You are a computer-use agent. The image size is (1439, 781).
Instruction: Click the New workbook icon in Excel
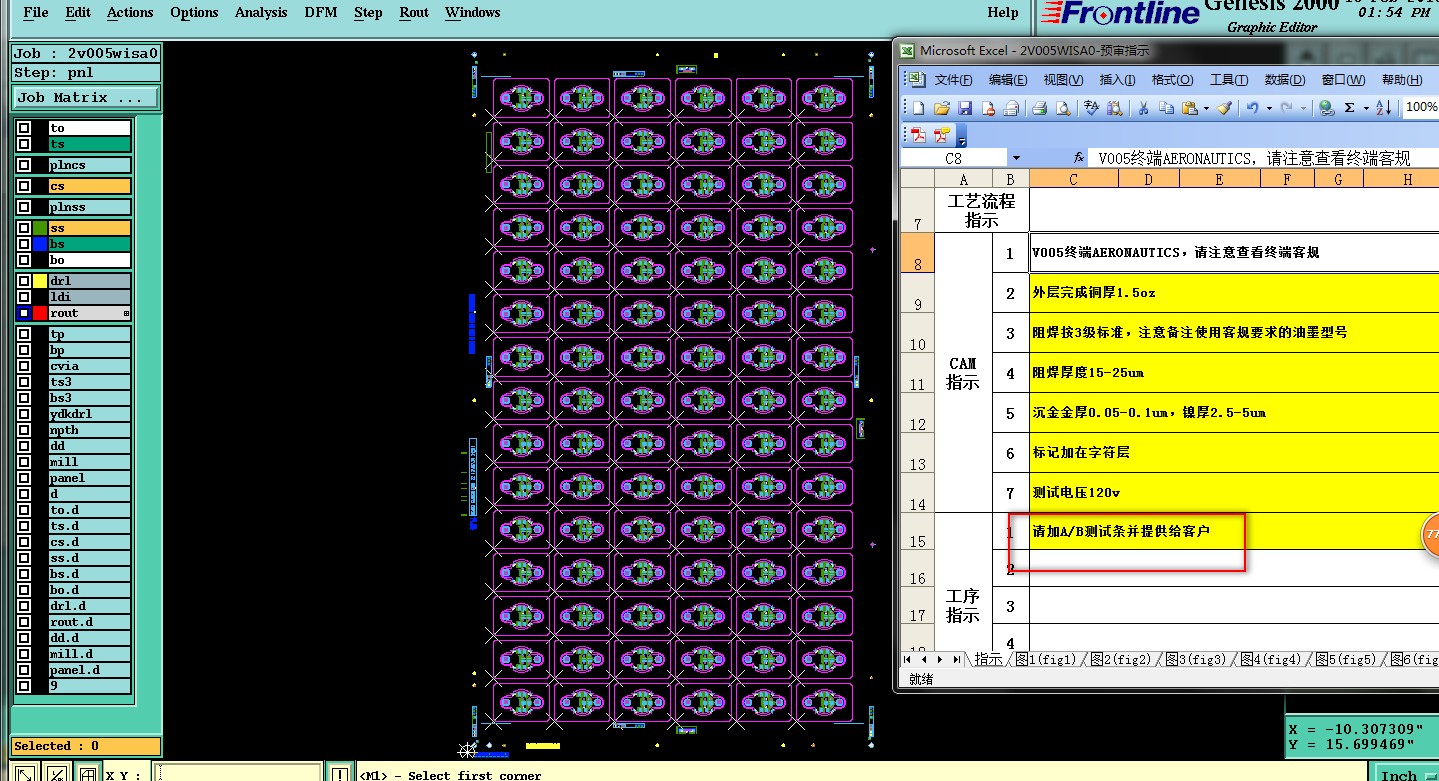(x=918, y=108)
